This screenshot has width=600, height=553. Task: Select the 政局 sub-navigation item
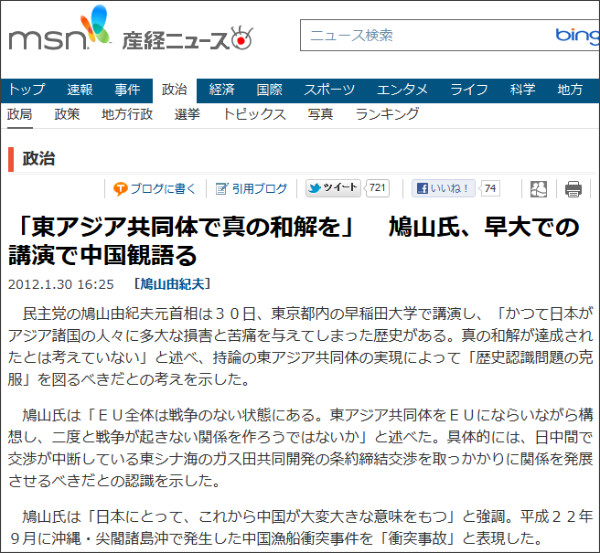pyautogui.click(x=20, y=114)
